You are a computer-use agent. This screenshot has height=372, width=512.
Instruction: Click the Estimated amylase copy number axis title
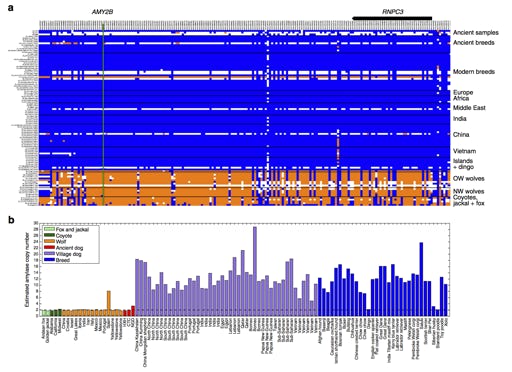click(27, 270)
